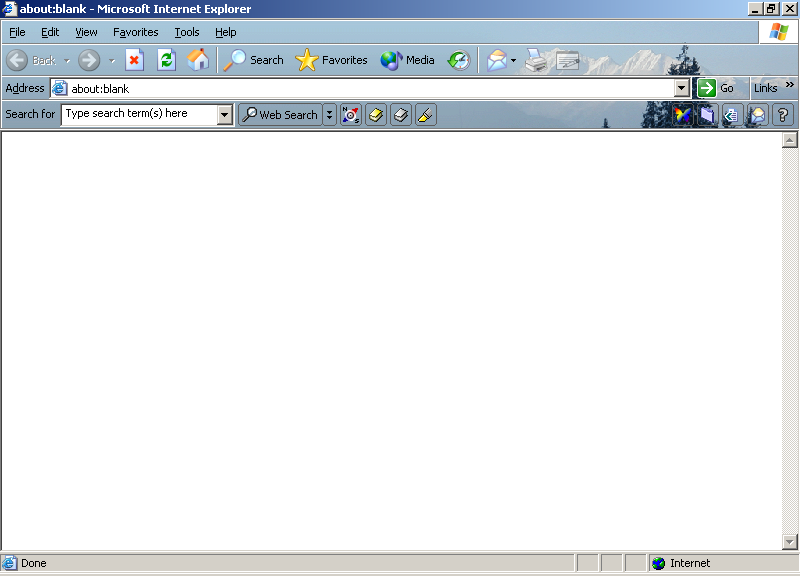Click the yellow highlighter icon
800x576 pixels.
point(426,115)
